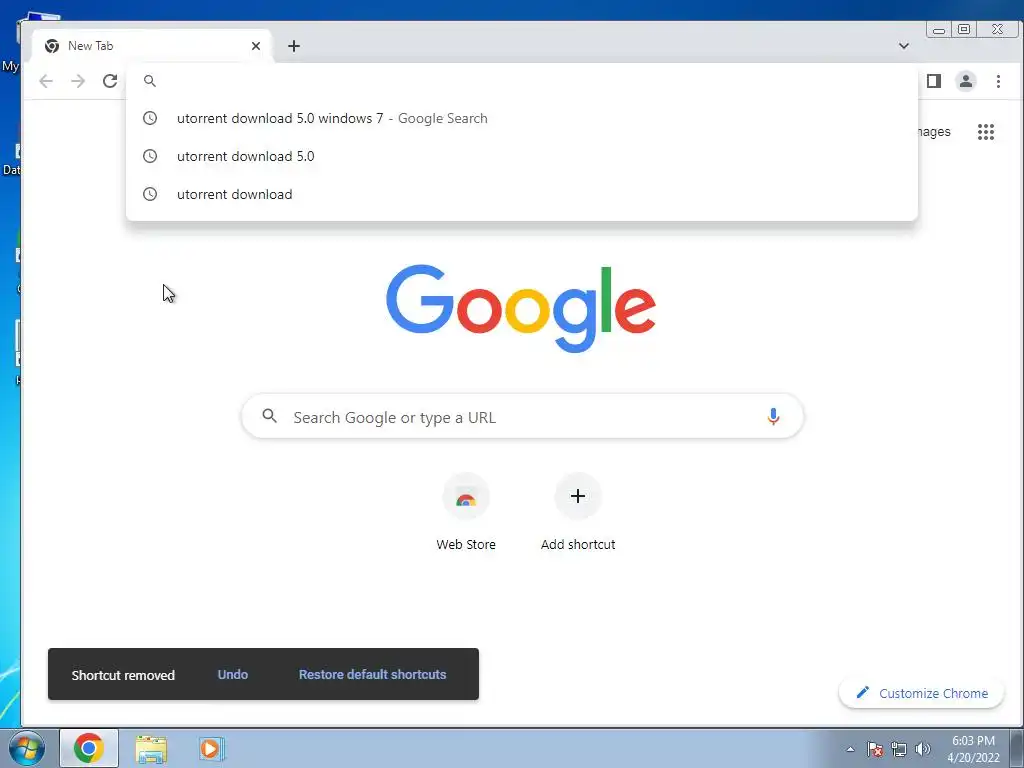Open the Action Center flag icon
Viewport: 1024px width, 768px height.
(x=874, y=749)
